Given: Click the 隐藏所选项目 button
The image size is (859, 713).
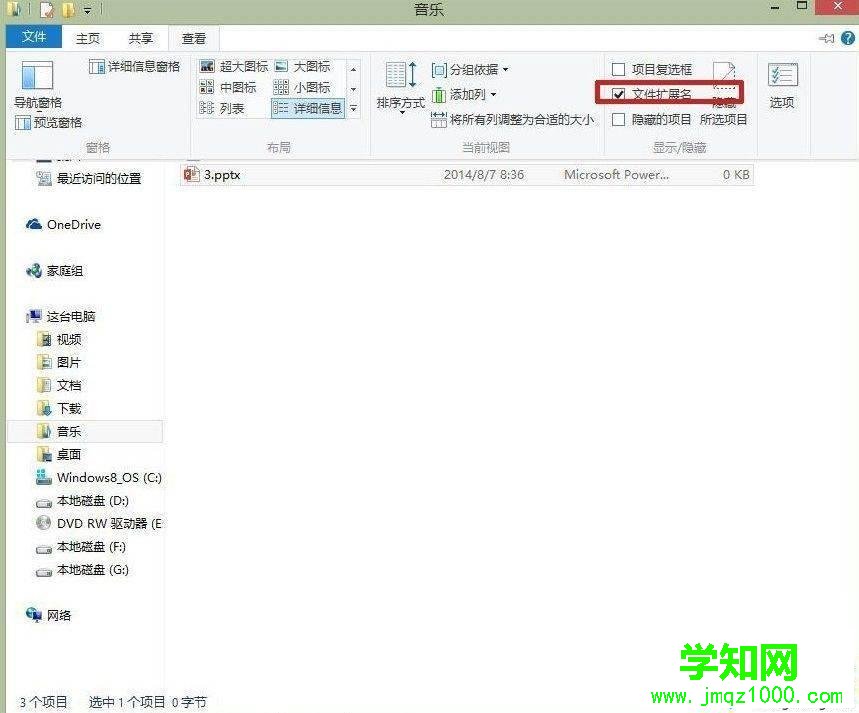Looking at the screenshot, I should coord(724,93).
